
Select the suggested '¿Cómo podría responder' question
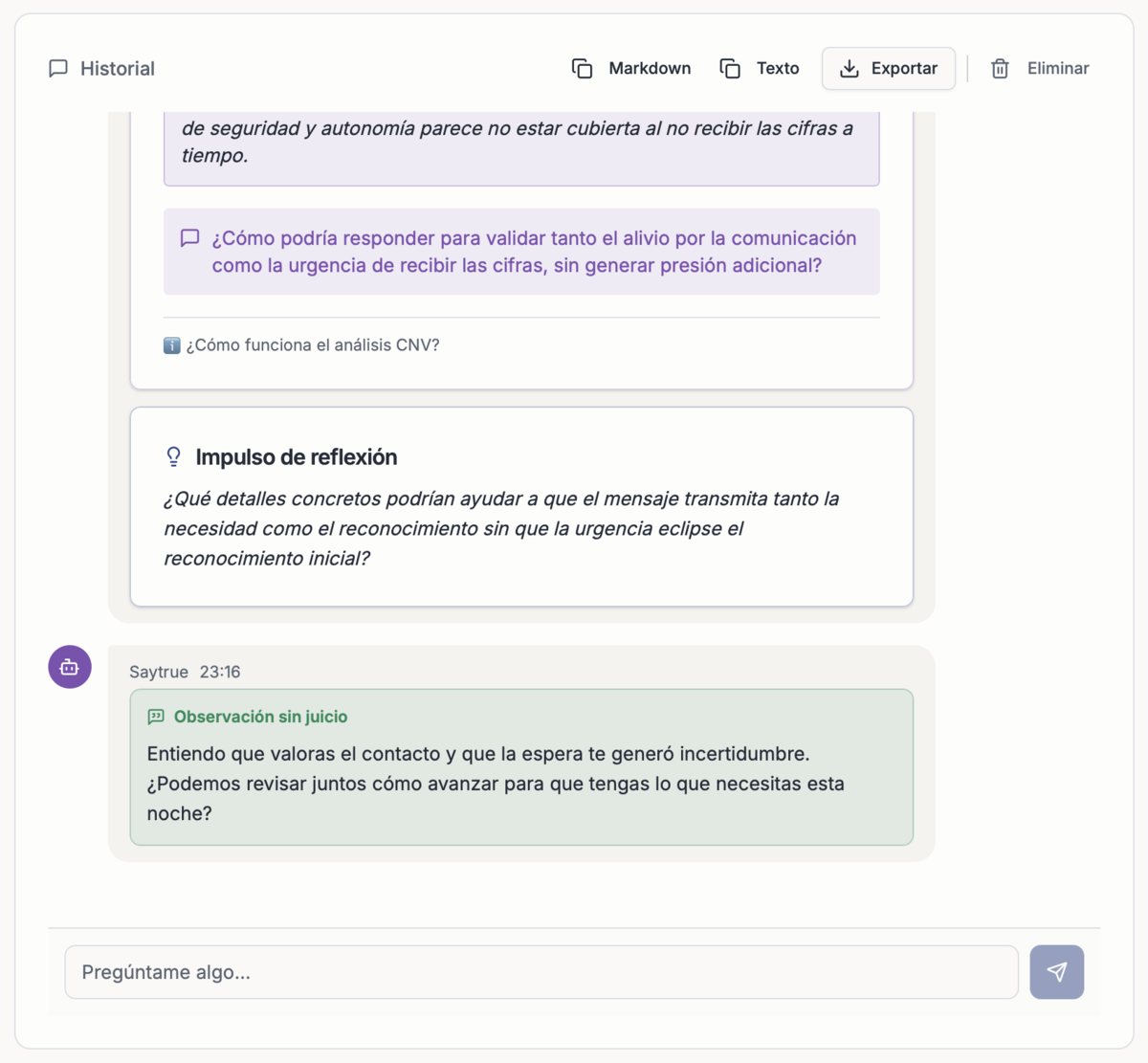click(521, 252)
